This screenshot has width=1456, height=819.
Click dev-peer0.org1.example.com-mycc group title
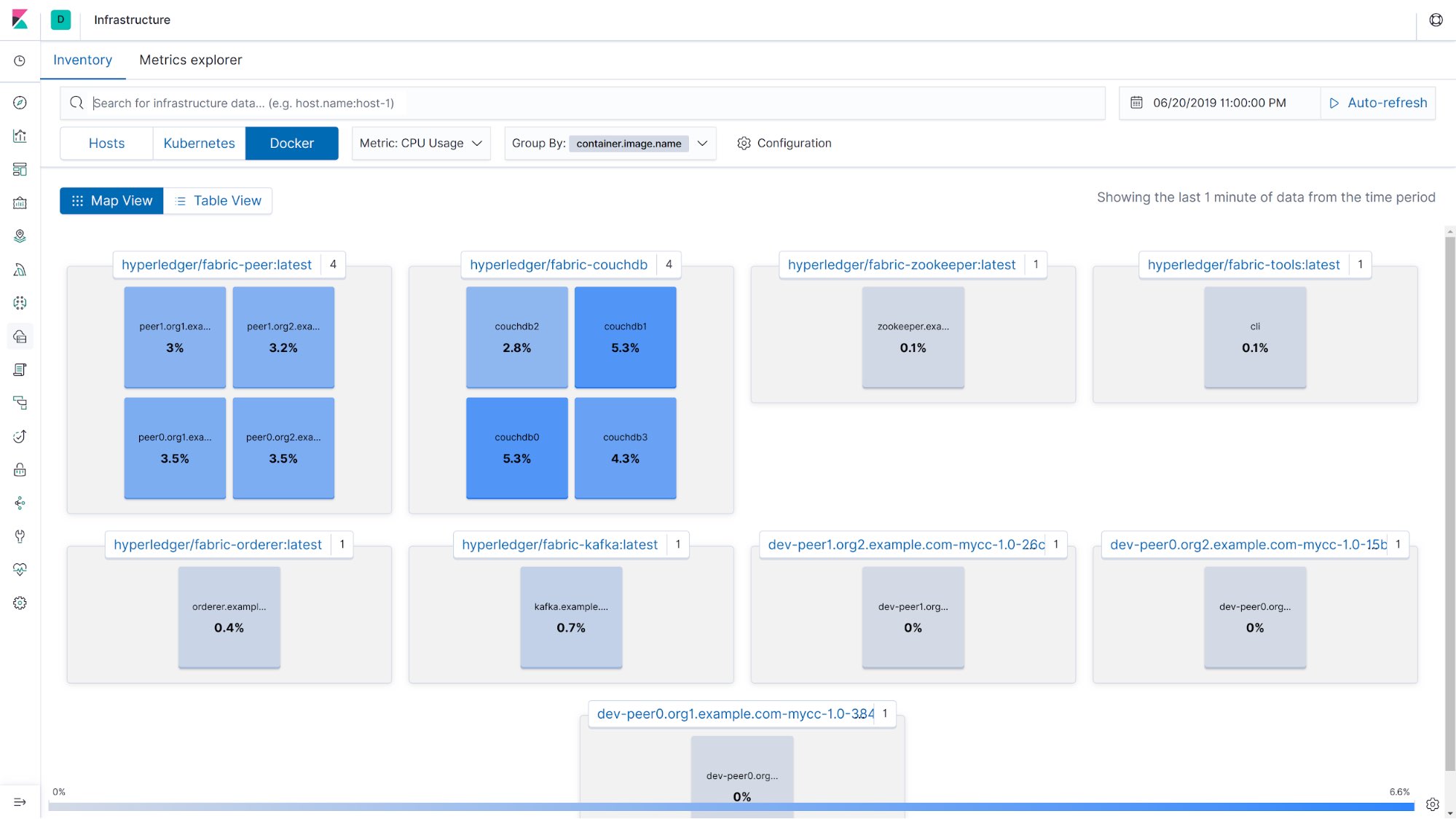[x=736, y=714]
